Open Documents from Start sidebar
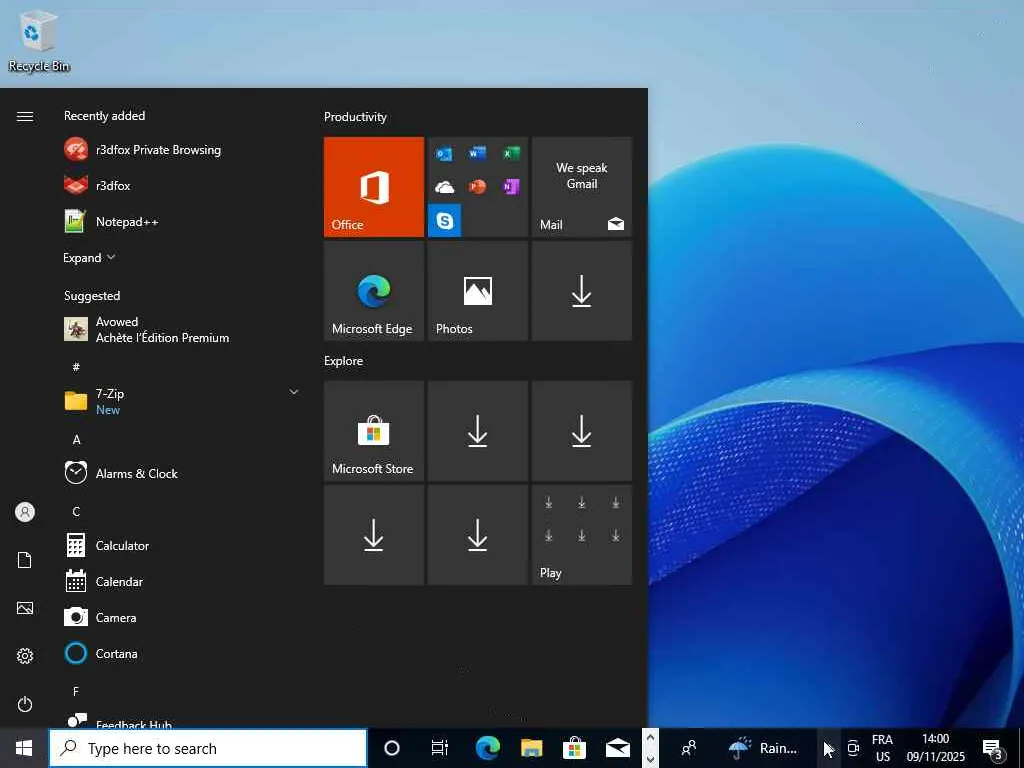 coord(25,560)
